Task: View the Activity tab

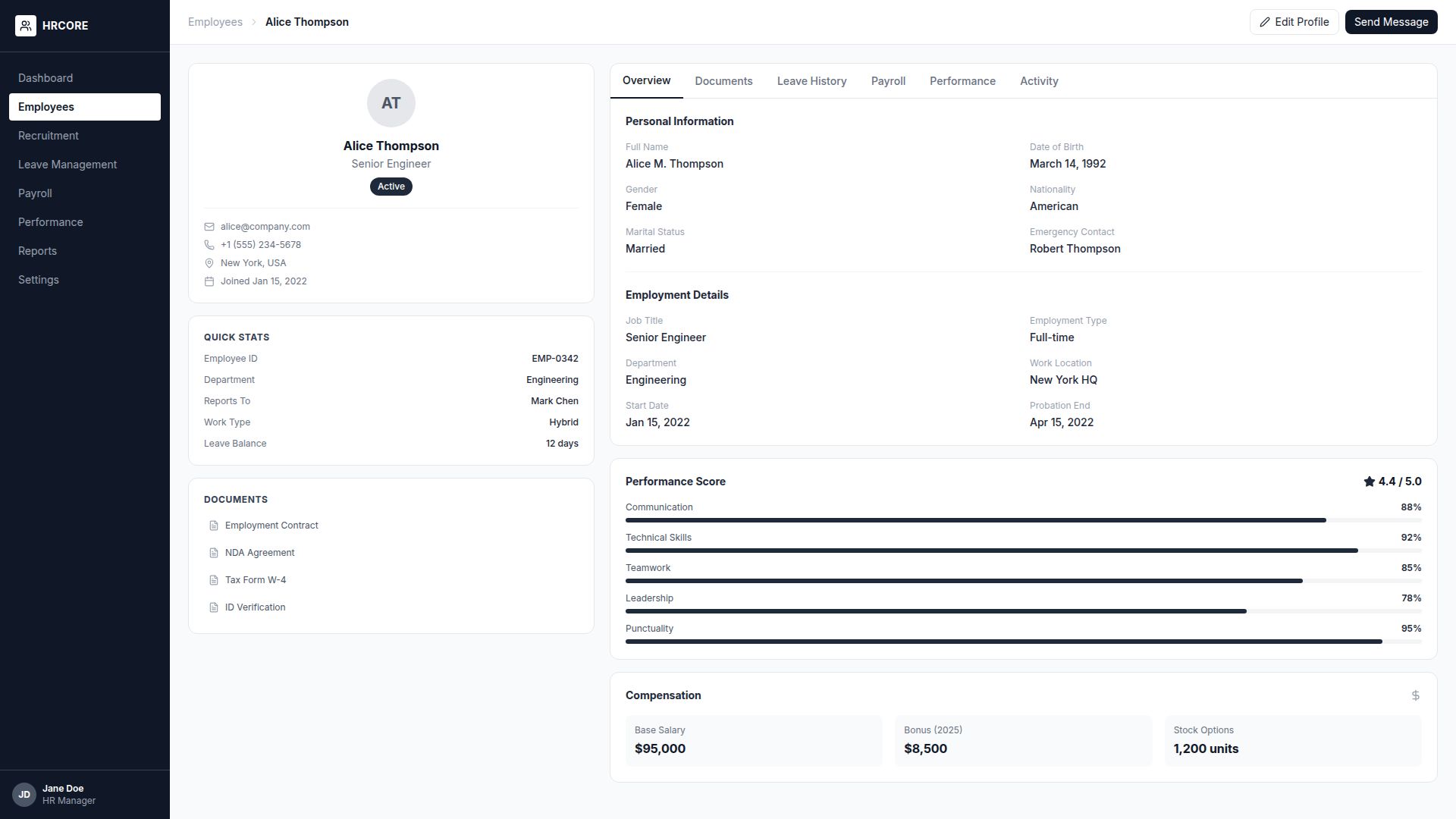Action: pyautogui.click(x=1039, y=81)
